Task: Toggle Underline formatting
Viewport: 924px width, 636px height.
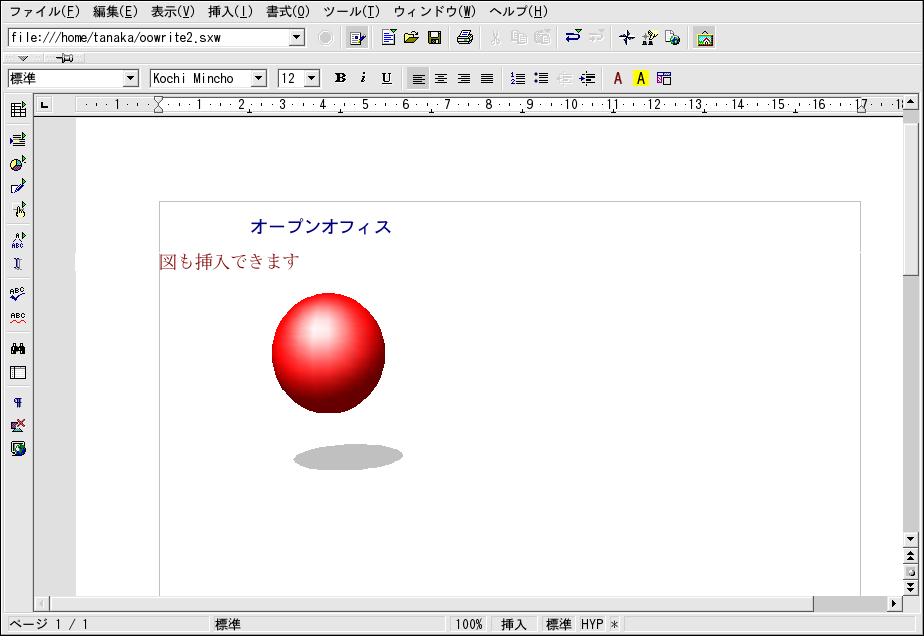Action: [x=386, y=78]
